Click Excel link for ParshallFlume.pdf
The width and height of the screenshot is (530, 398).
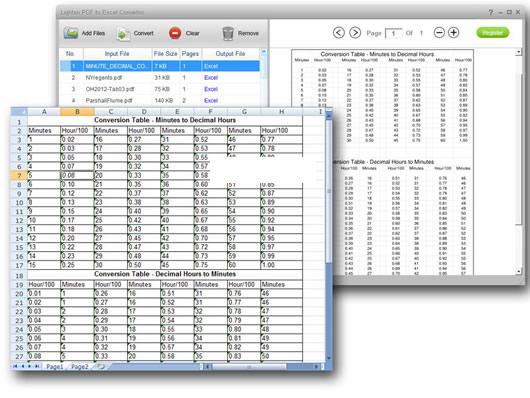[x=211, y=100]
